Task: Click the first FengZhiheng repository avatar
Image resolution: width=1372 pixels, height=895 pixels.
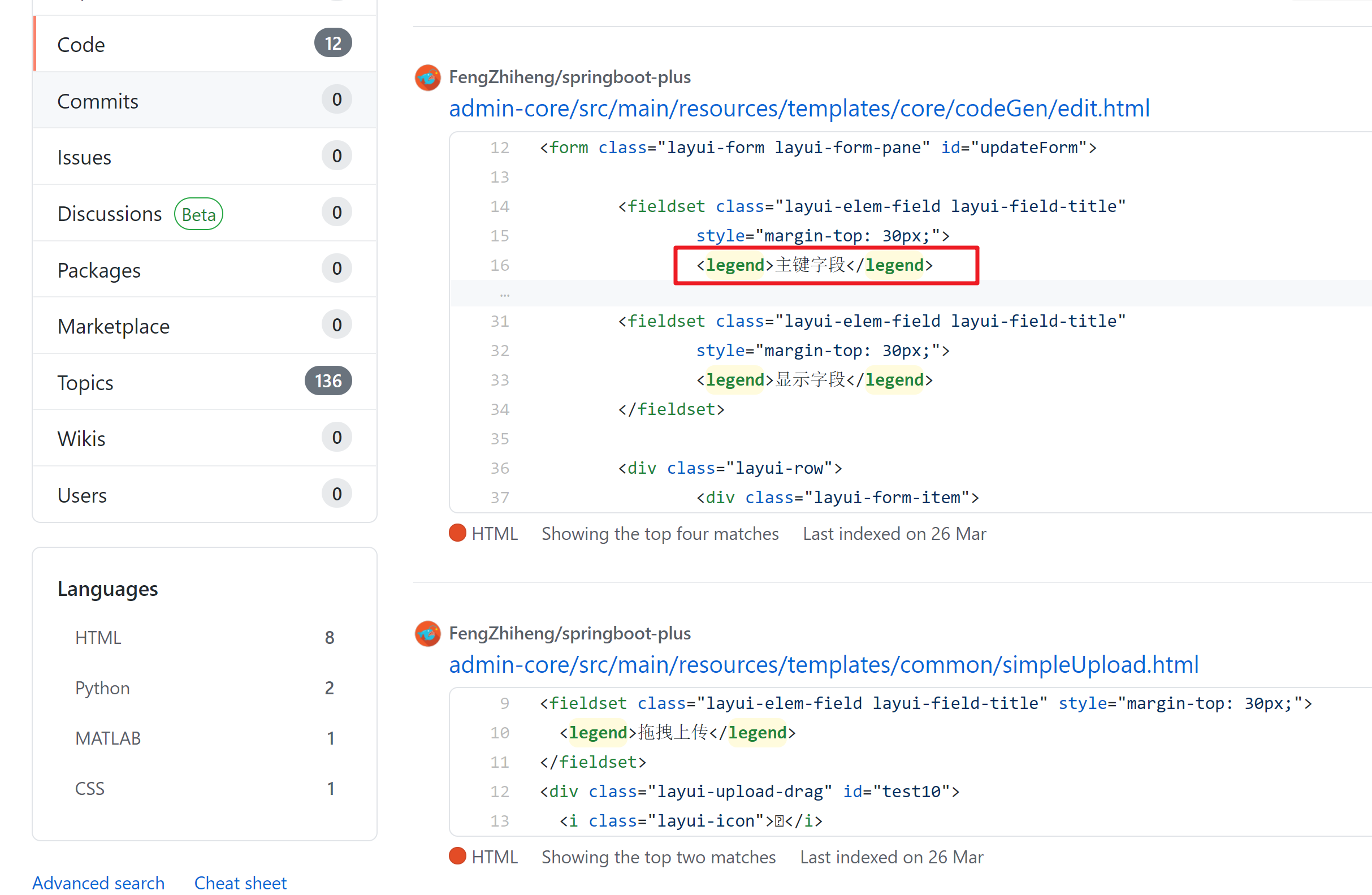Action: [428, 78]
